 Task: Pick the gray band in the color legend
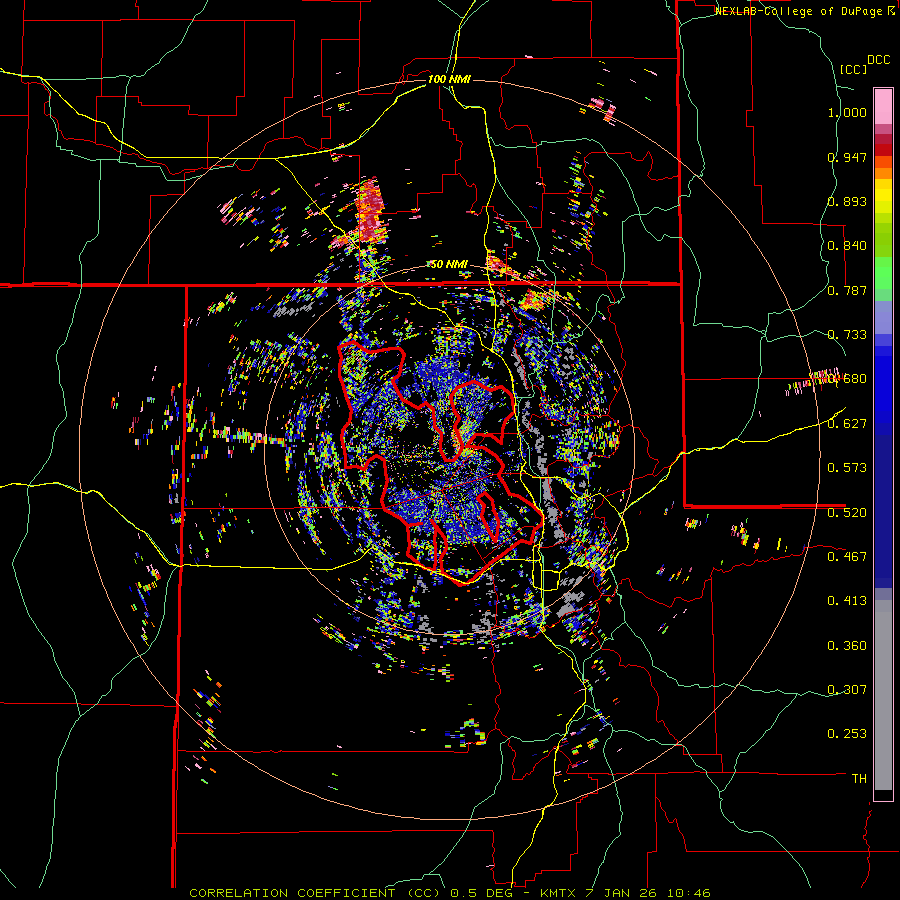click(x=883, y=695)
